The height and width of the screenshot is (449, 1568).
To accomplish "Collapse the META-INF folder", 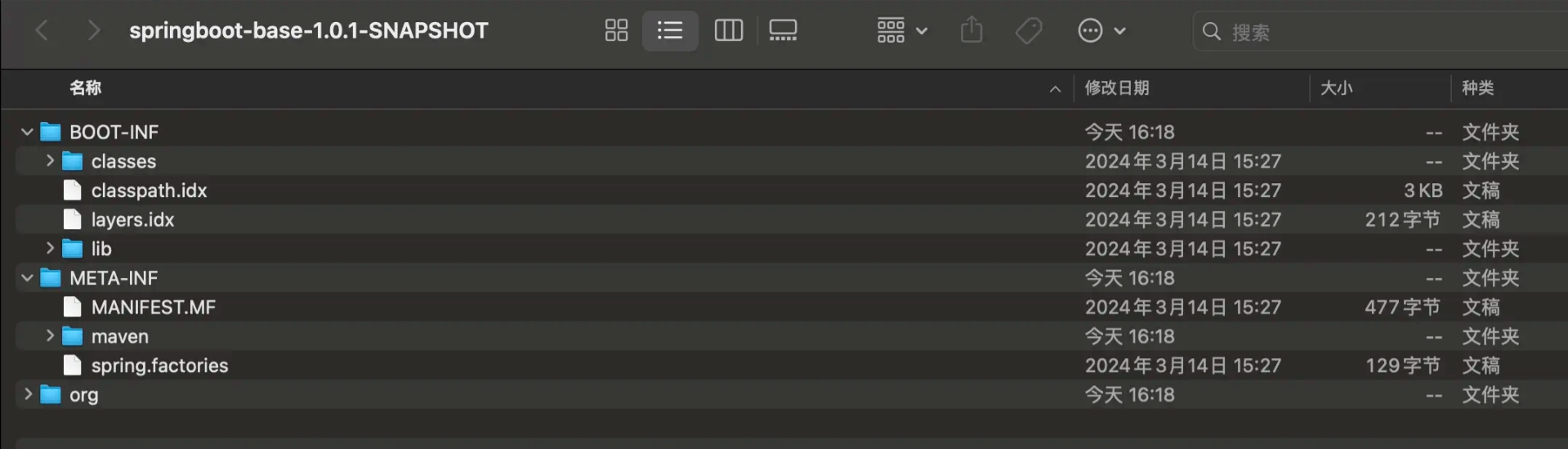I will point(27,278).
